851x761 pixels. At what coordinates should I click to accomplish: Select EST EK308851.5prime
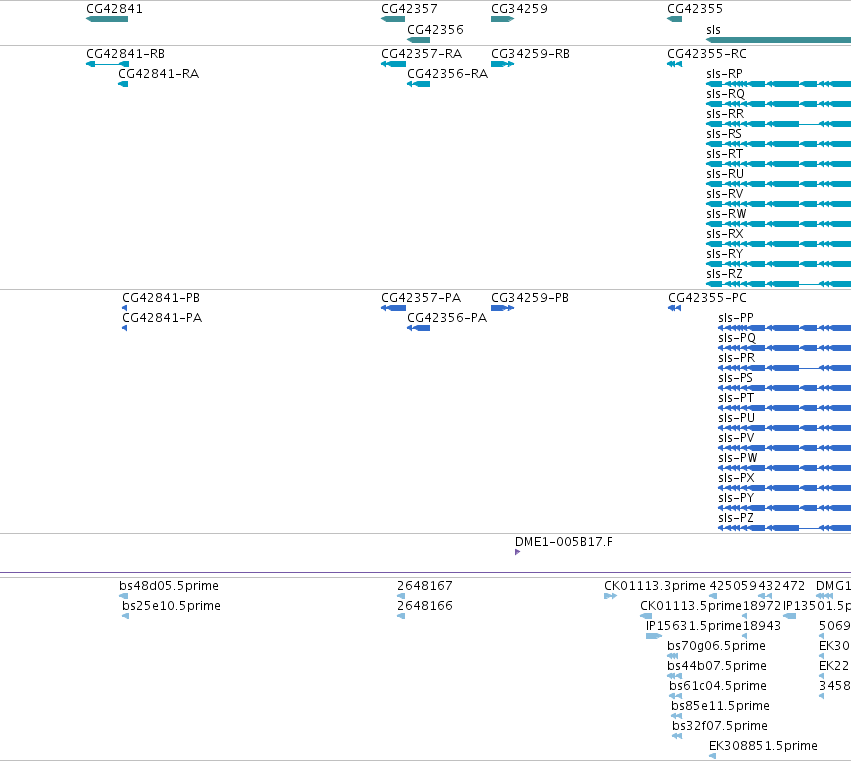point(712,756)
